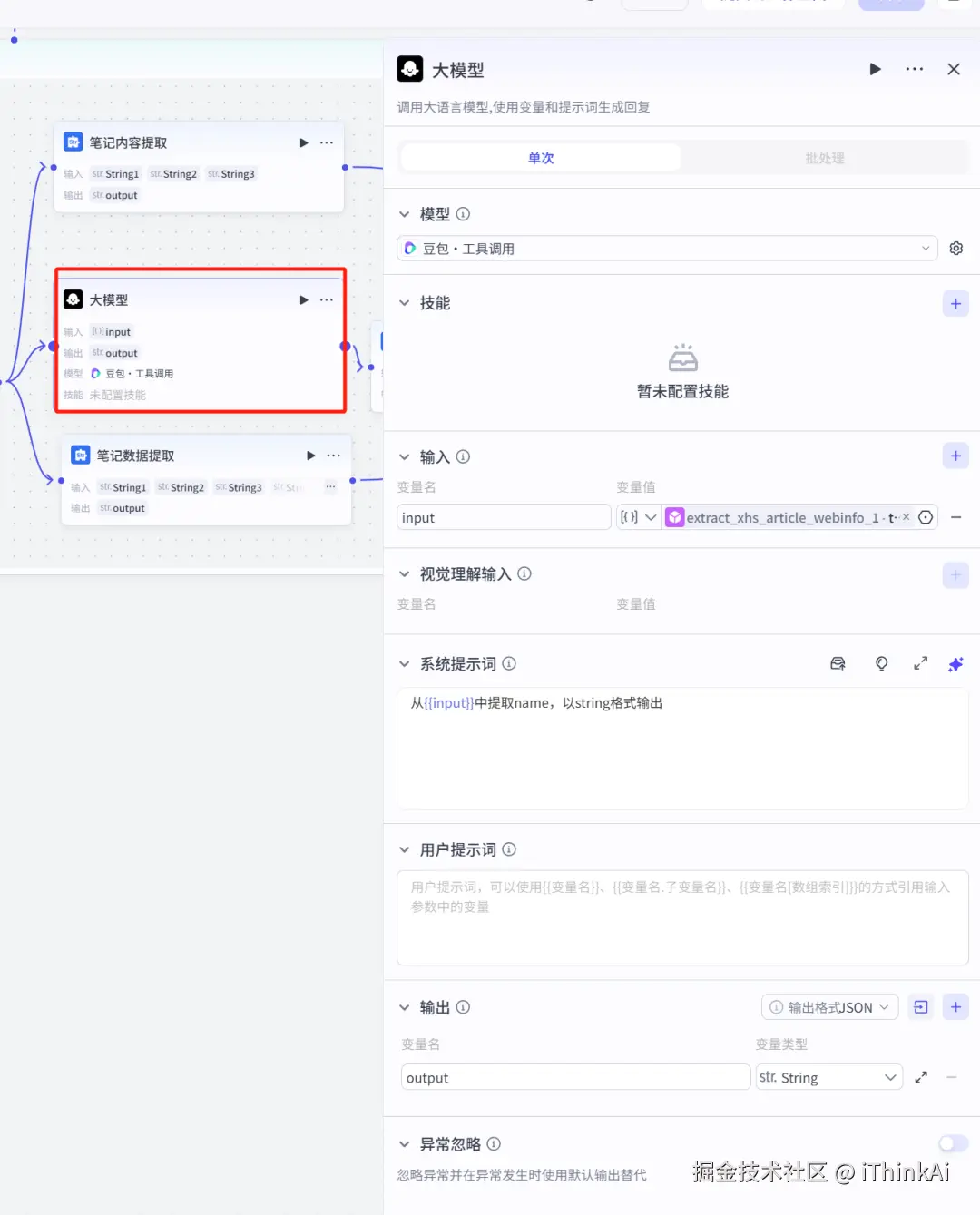Add a new skill with the plus button
This screenshot has height=1215, width=980.
coord(955,303)
